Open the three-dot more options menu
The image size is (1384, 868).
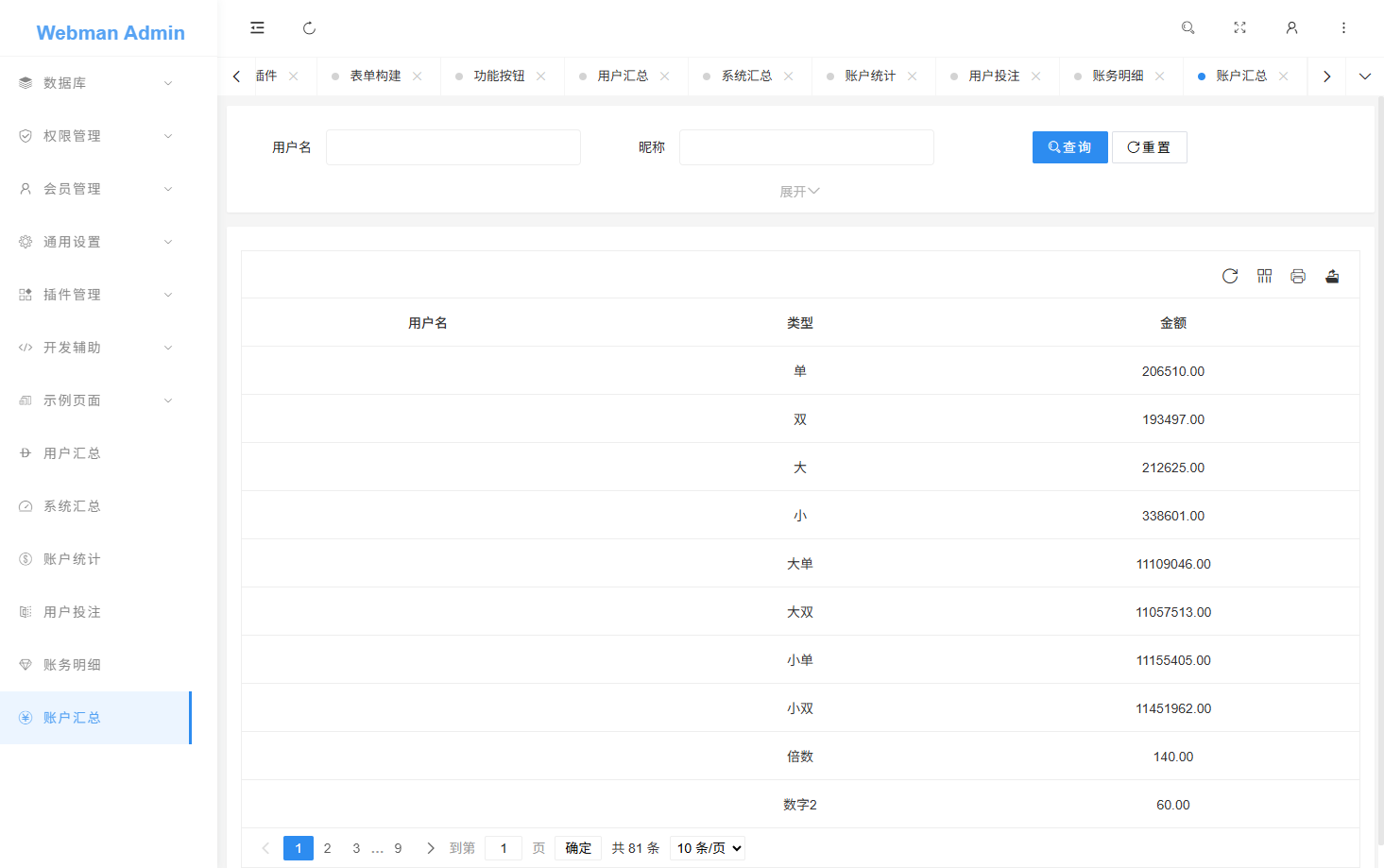coord(1343,27)
